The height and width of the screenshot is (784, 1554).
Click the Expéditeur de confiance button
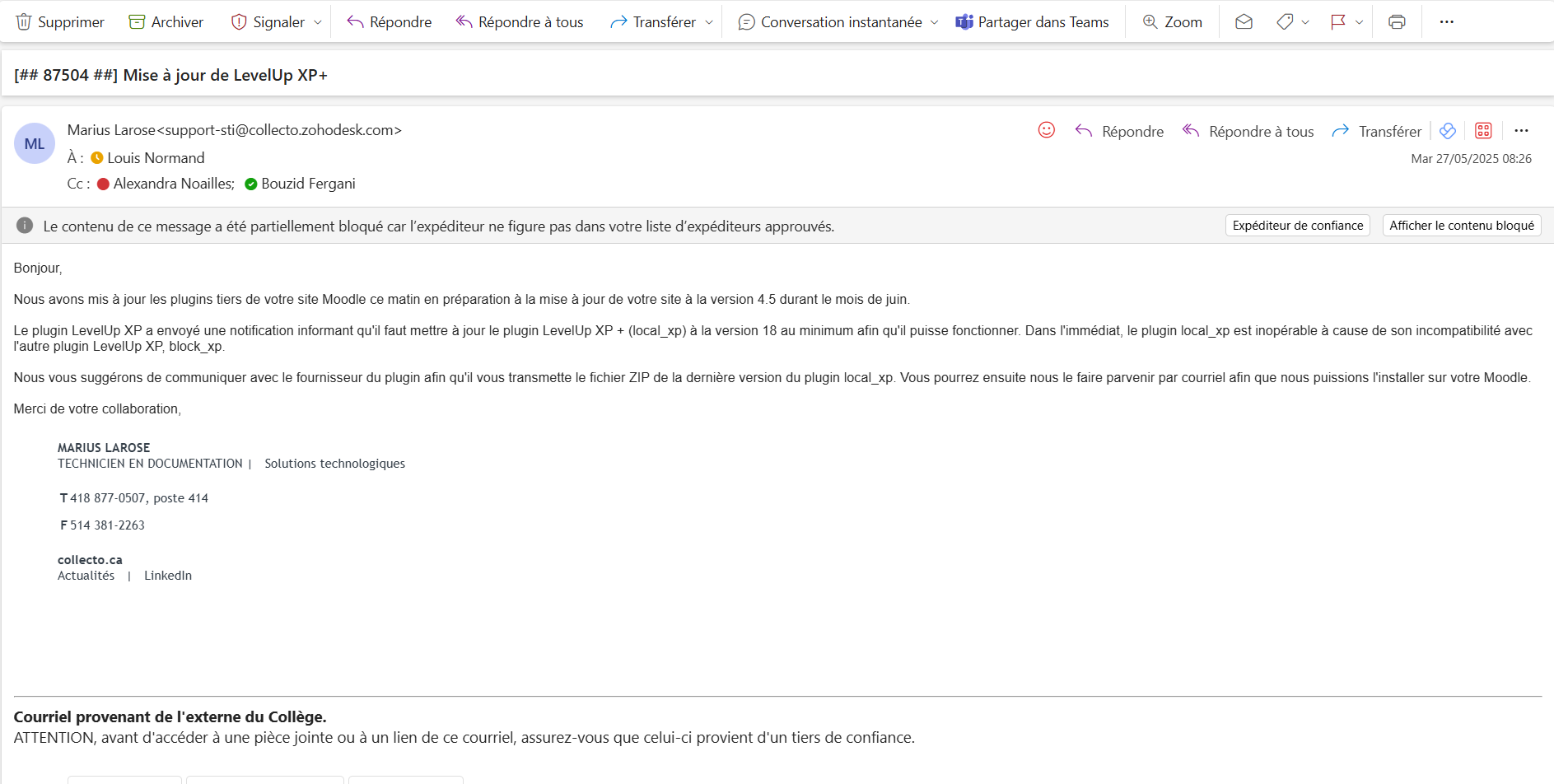point(1297,226)
